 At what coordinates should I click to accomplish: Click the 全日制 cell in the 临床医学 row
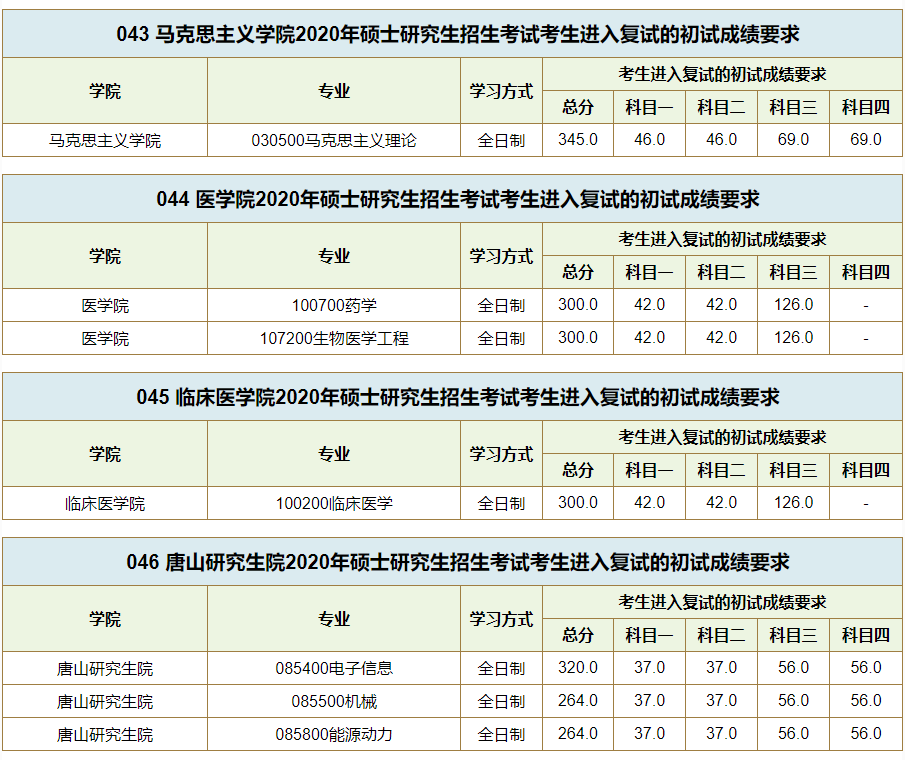(x=501, y=503)
